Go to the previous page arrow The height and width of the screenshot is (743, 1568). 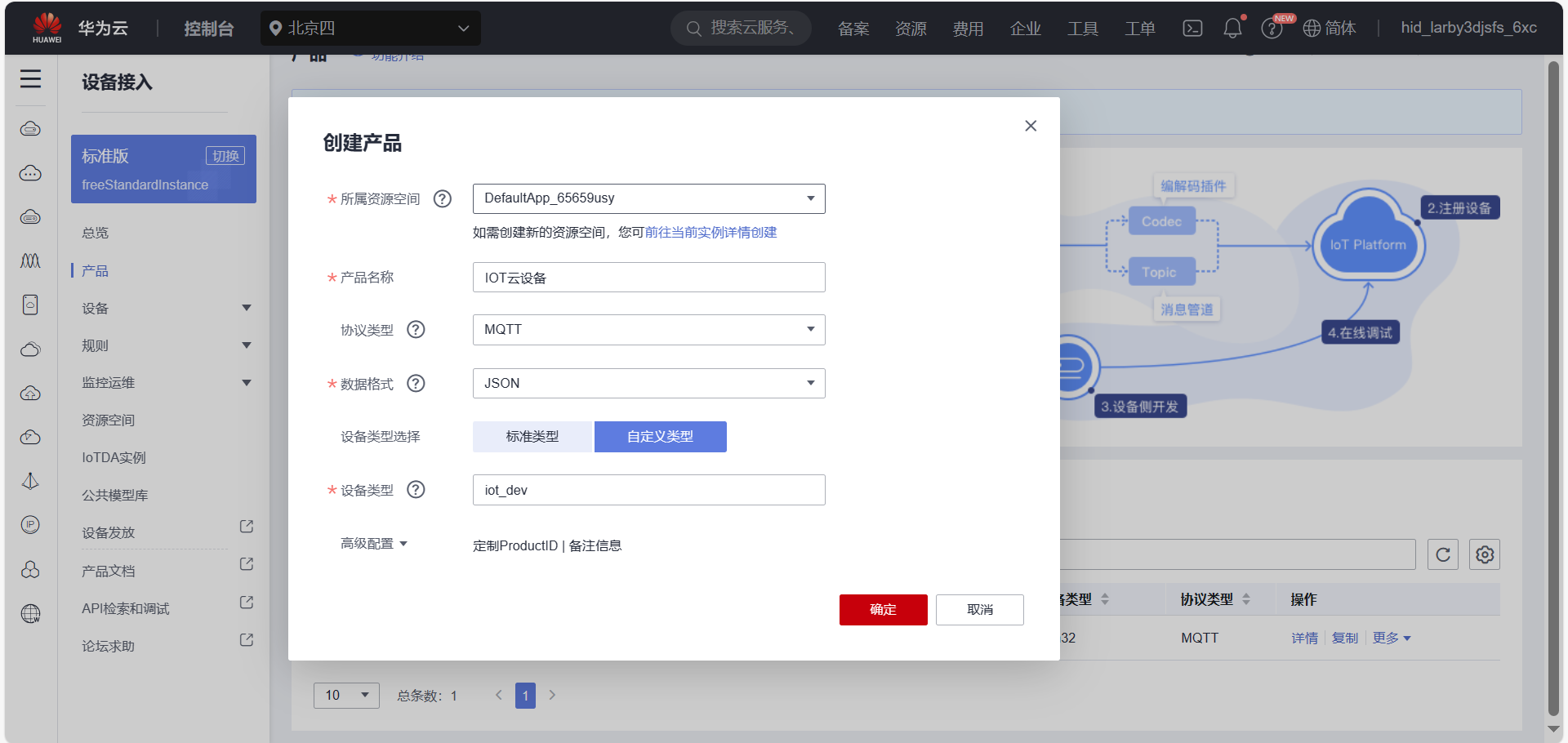[x=498, y=695]
